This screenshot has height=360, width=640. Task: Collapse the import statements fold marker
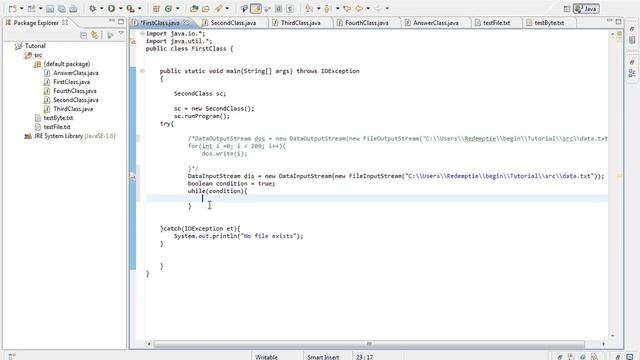coord(142,33)
